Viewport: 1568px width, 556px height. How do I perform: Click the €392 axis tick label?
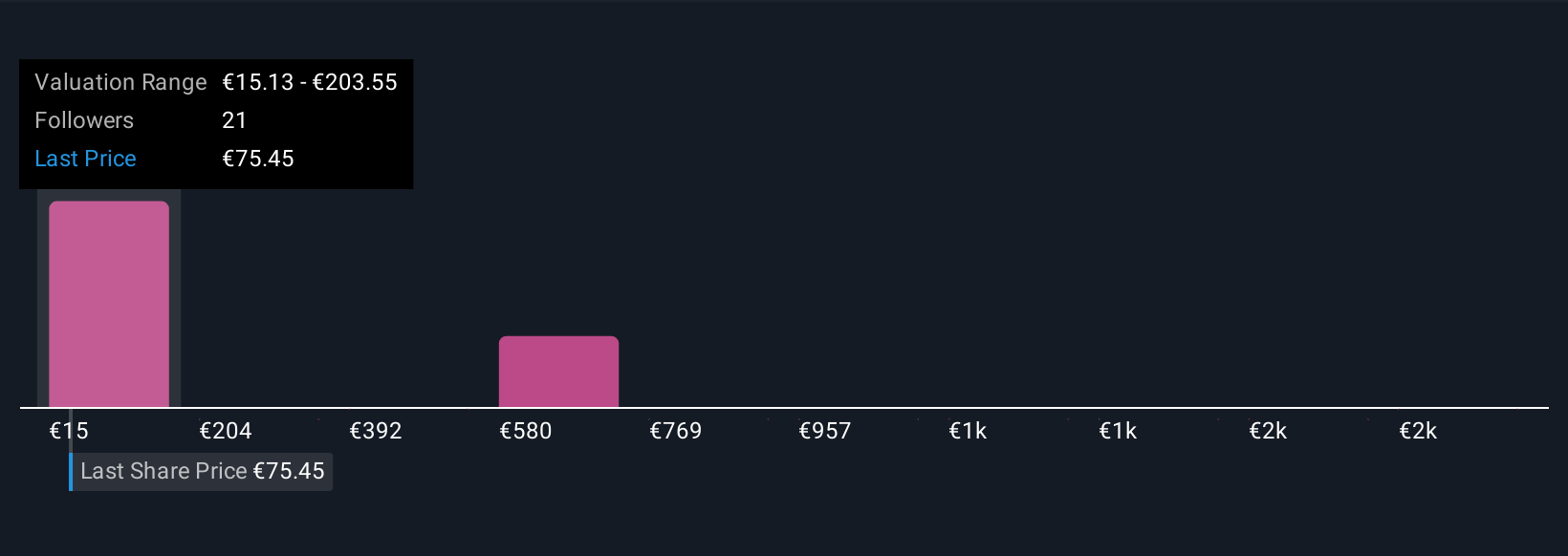point(376,431)
